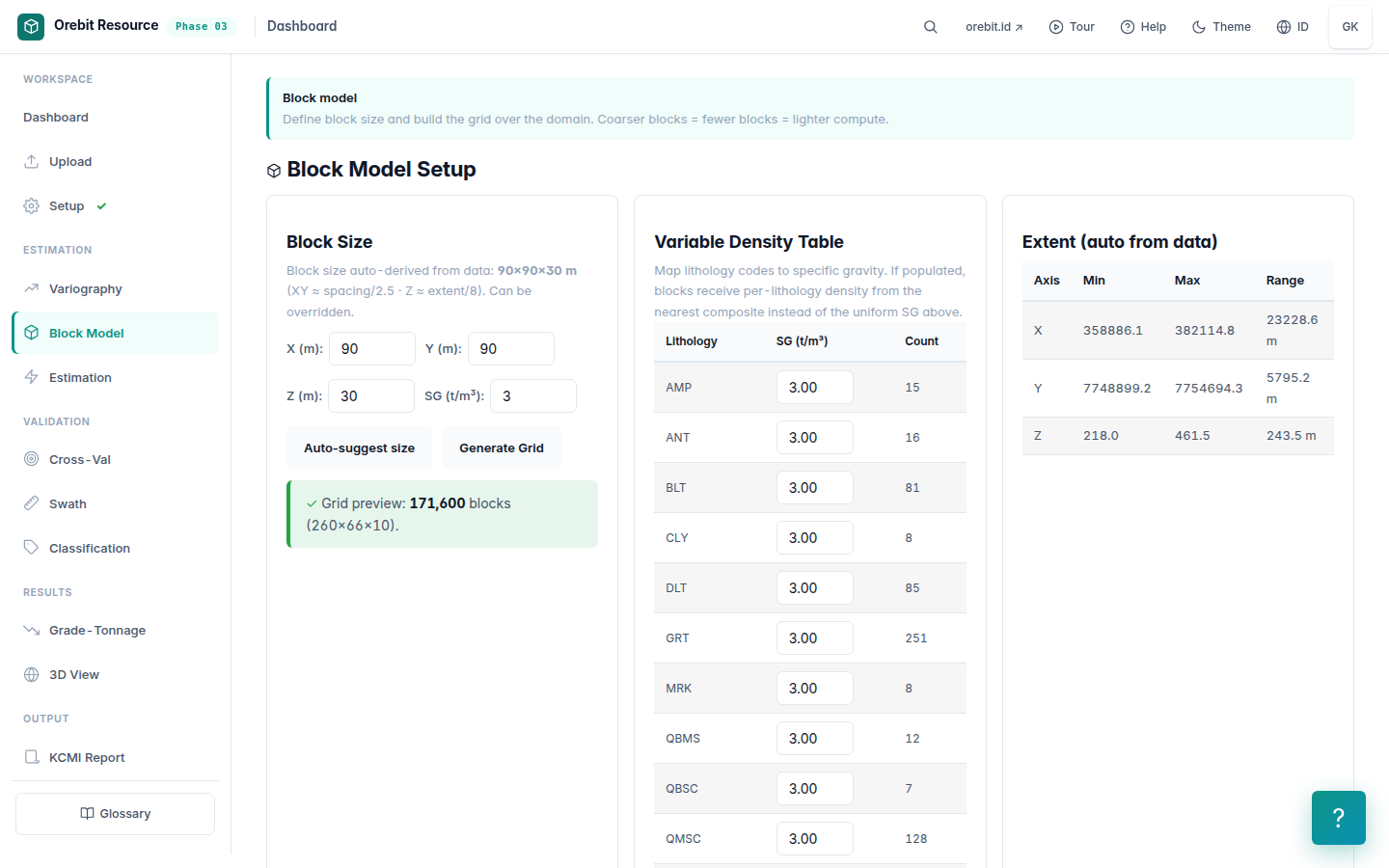The width and height of the screenshot is (1389, 868).
Task: Open the orebit.id external link
Action: coord(994,27)
